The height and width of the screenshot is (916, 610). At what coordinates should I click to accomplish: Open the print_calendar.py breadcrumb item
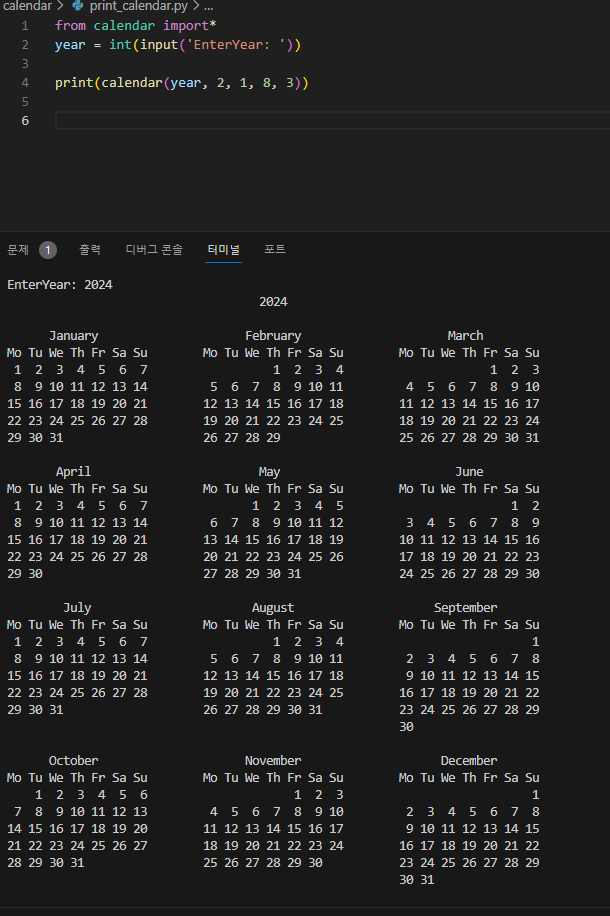click(138, 6)
